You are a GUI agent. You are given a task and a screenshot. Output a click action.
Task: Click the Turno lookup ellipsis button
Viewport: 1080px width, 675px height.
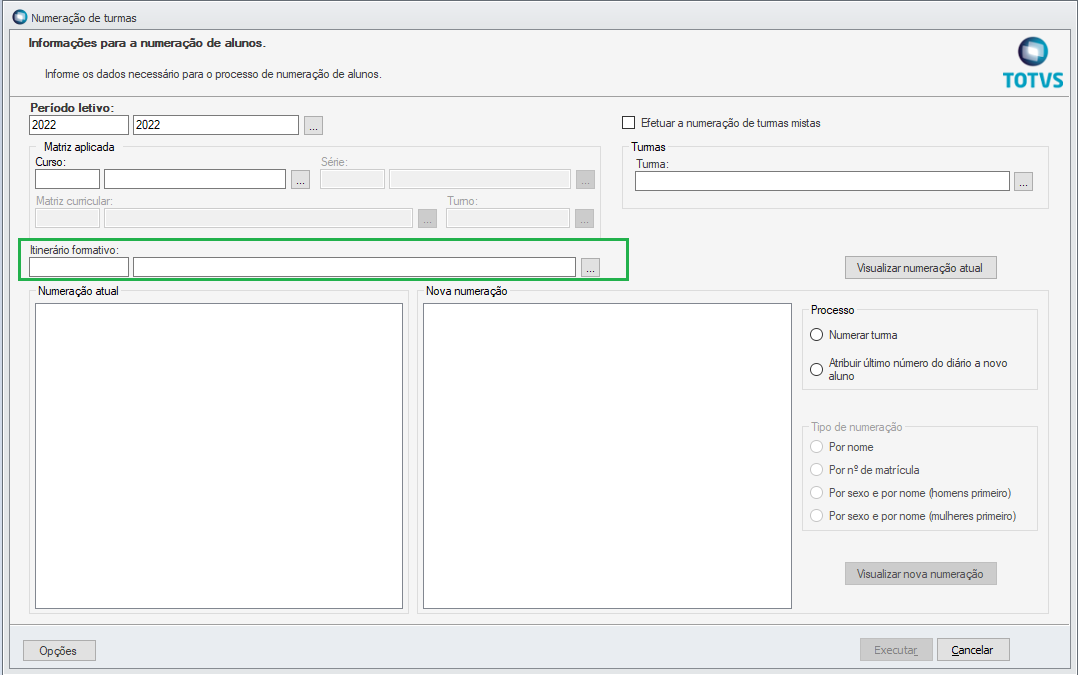coord(584,219)
